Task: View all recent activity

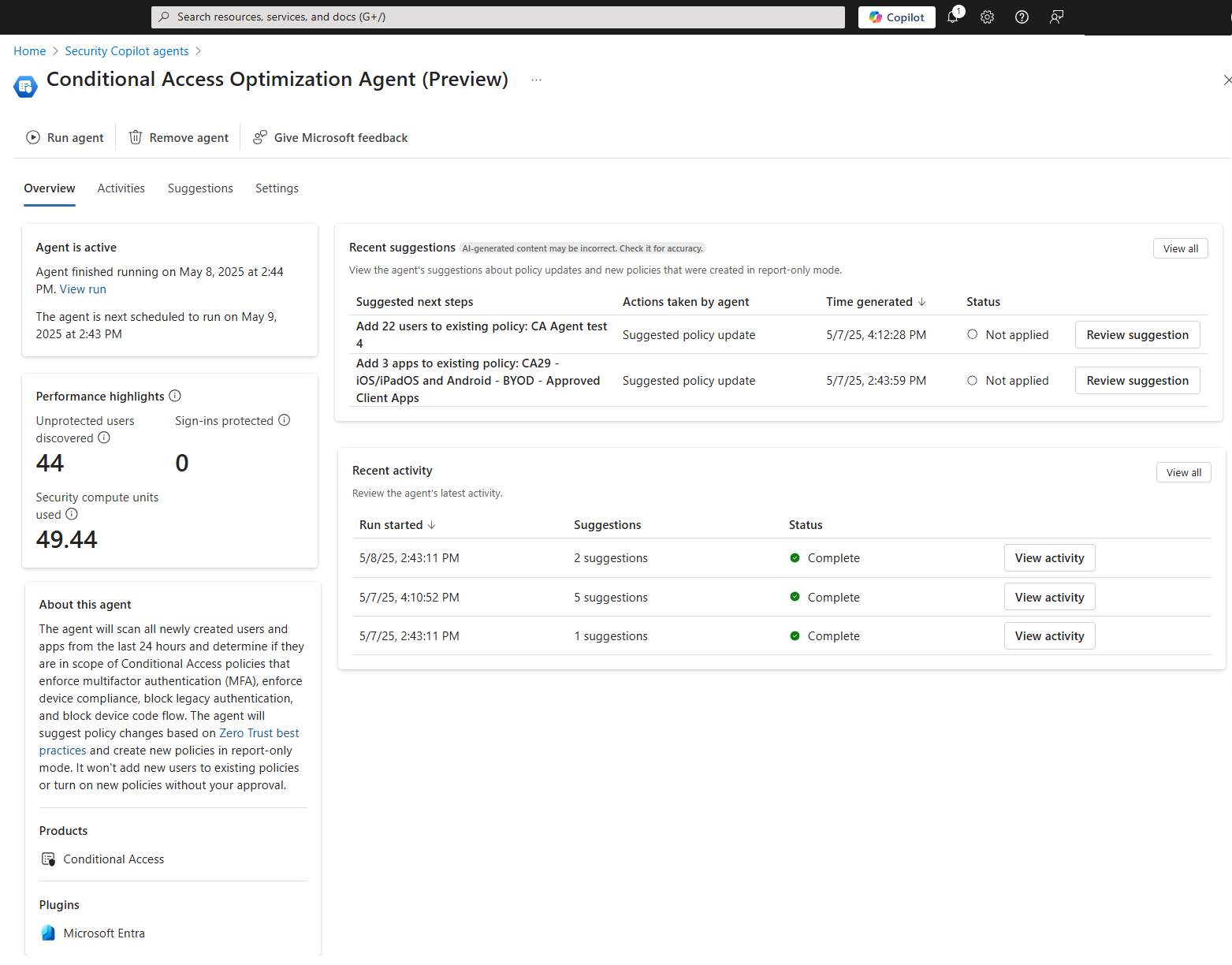Action: point(1184,473)
